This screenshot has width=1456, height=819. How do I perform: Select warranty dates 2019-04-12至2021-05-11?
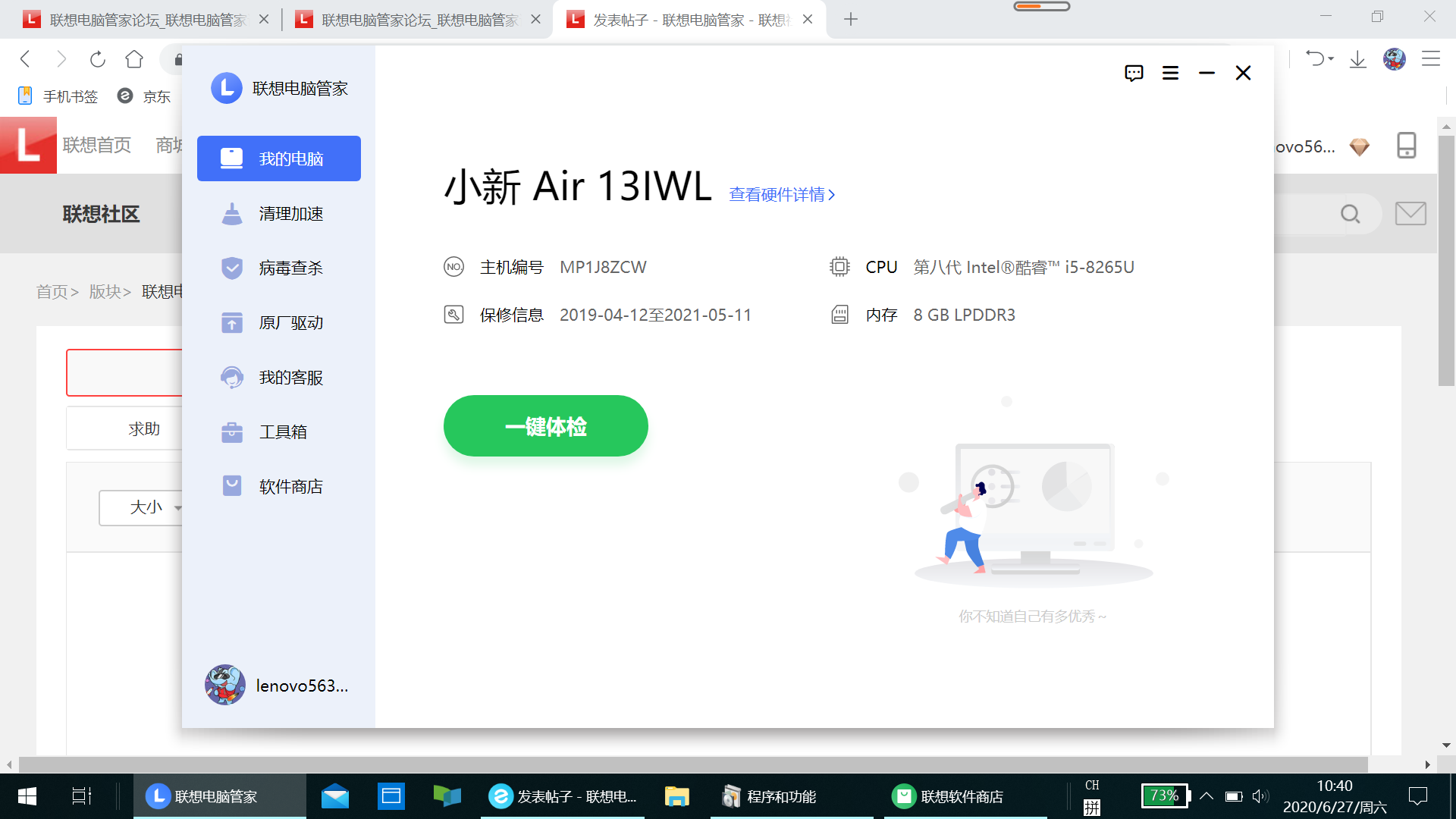[655, 315]
